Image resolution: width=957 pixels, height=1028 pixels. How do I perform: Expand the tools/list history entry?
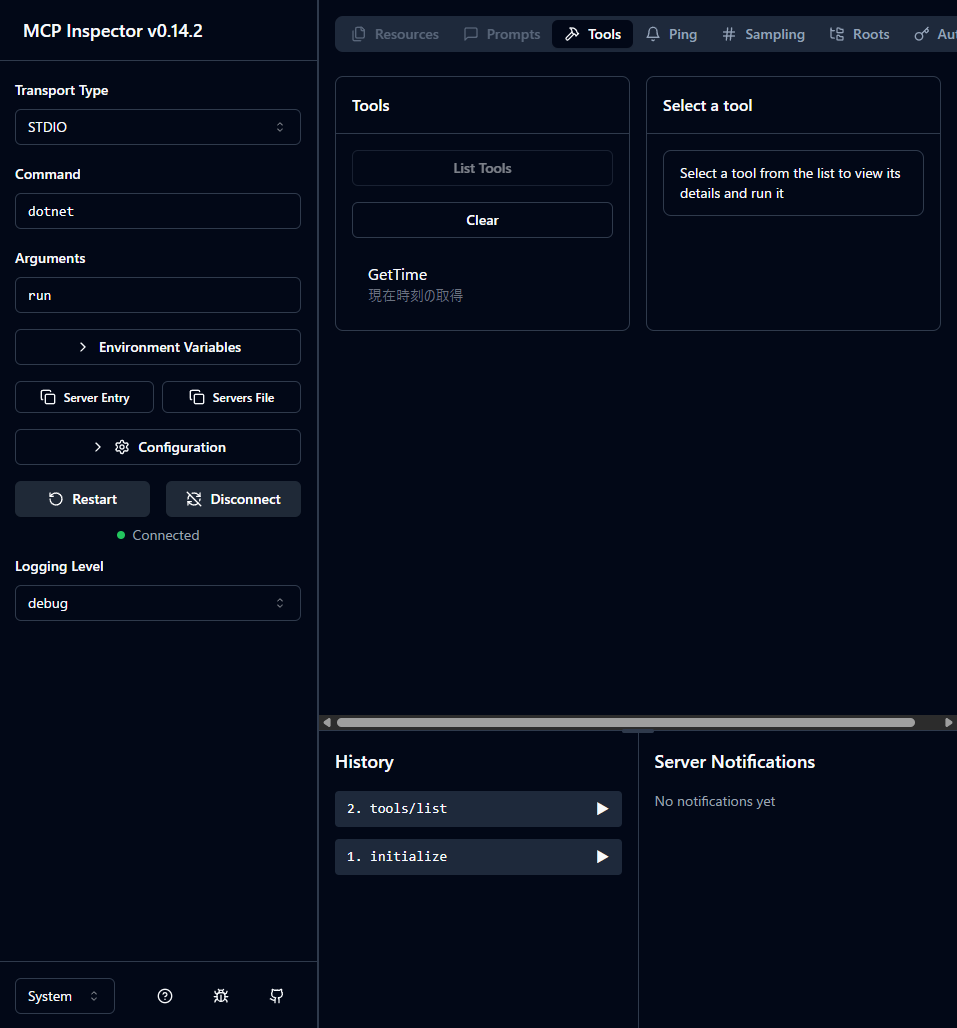pyautogui.click(x=478, y=808)
